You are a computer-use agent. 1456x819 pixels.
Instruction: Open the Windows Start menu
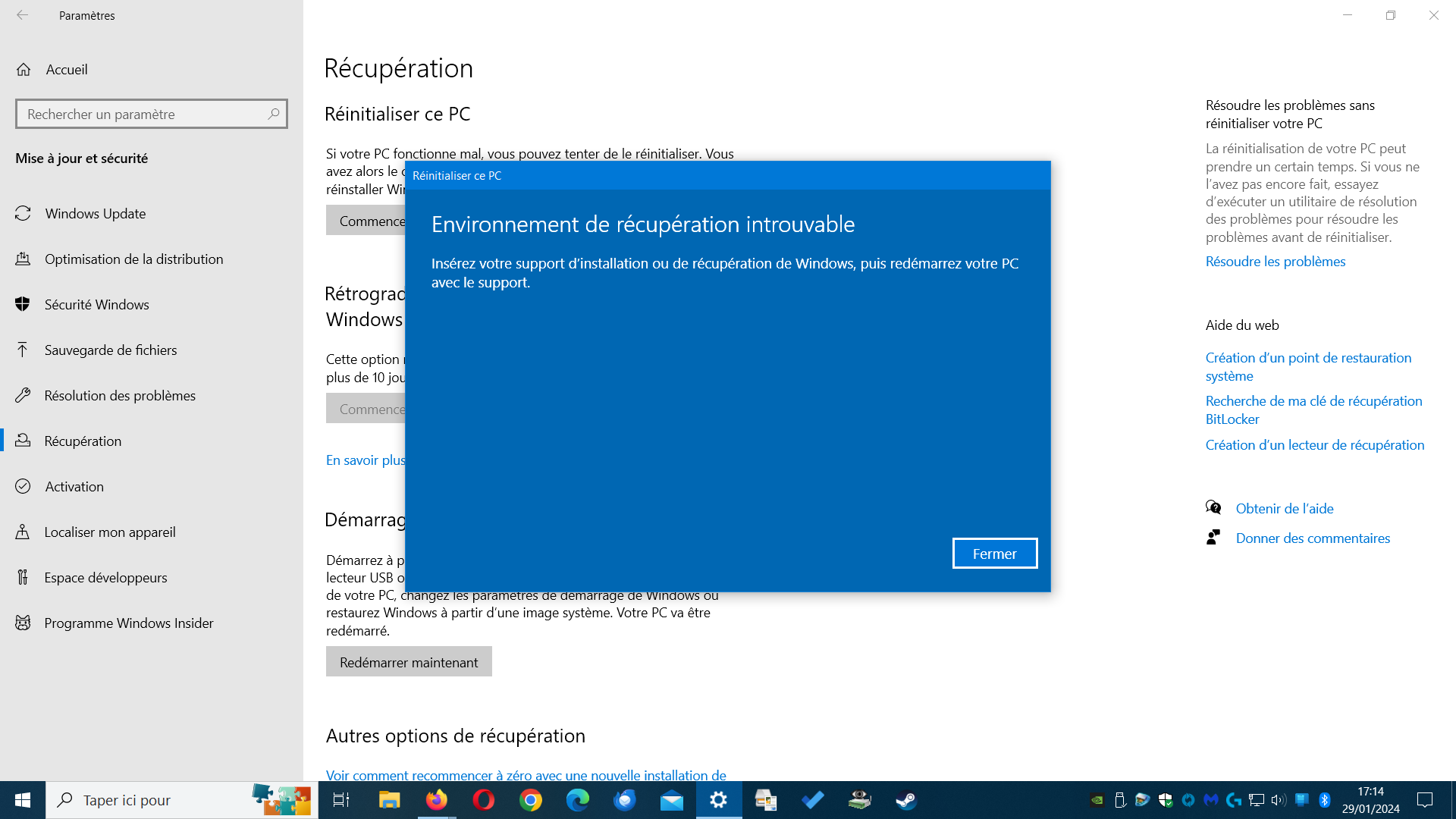pyautogui.click(x=23, y=800)
